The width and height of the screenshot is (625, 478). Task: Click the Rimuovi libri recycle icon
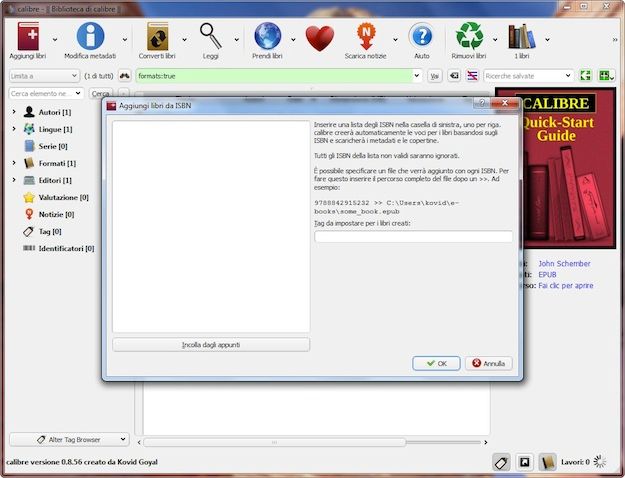469,36
